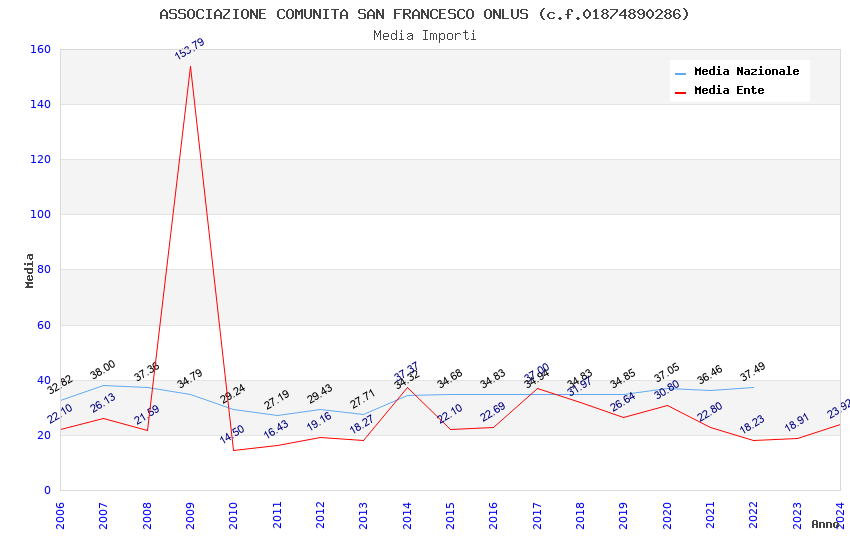Click the 160 value on the y-axis
The image size is (850, 550).
click(41, 50)
